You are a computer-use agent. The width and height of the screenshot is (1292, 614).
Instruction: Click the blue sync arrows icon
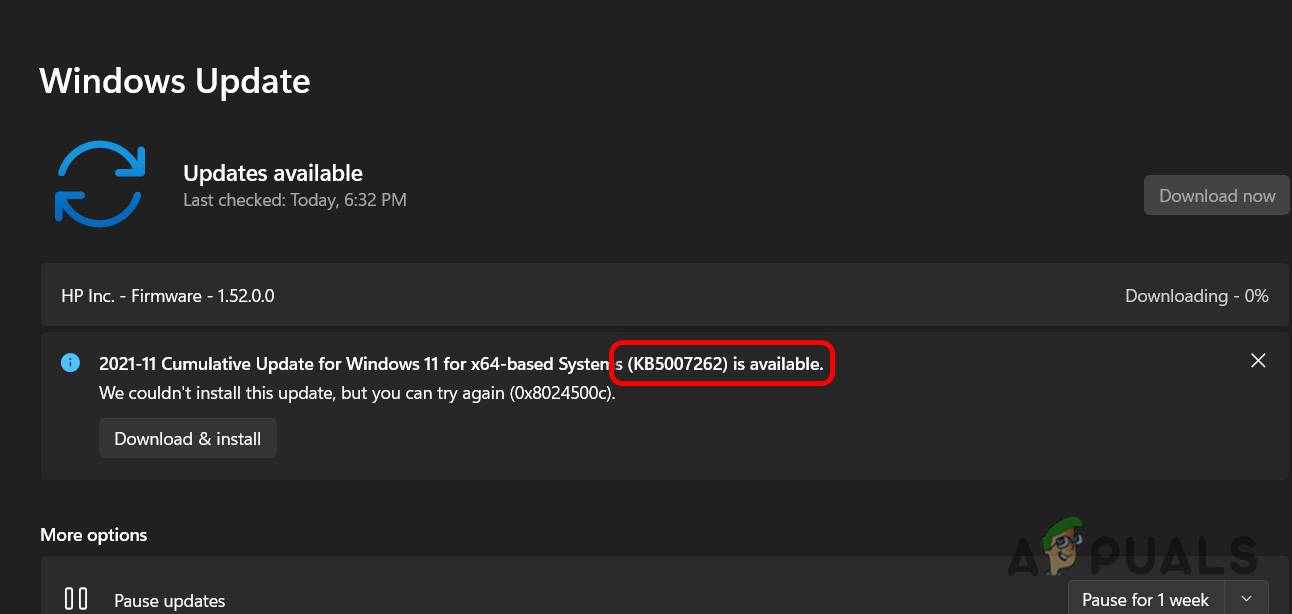[x=99, y=182]
